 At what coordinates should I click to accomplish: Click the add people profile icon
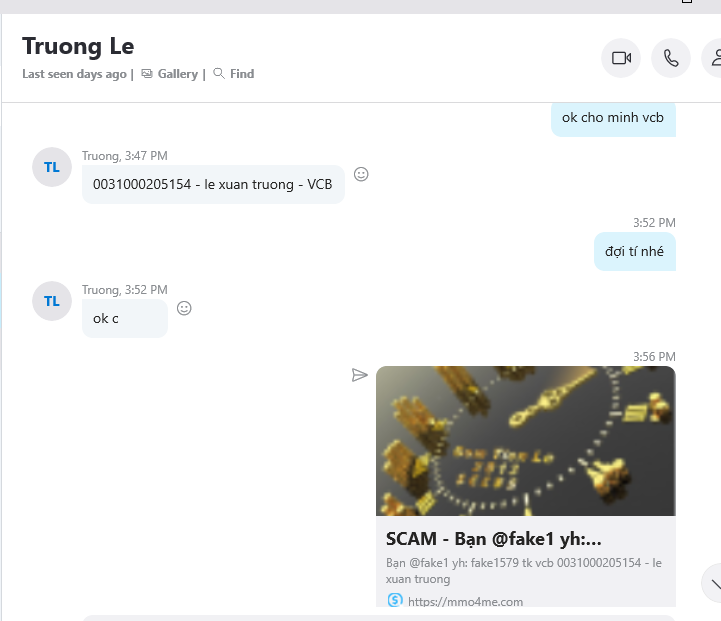pos(714,58)
